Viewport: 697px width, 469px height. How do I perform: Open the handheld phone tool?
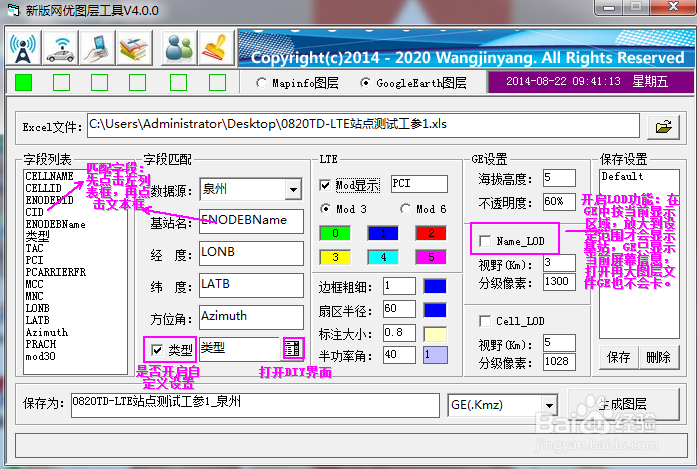98,48
